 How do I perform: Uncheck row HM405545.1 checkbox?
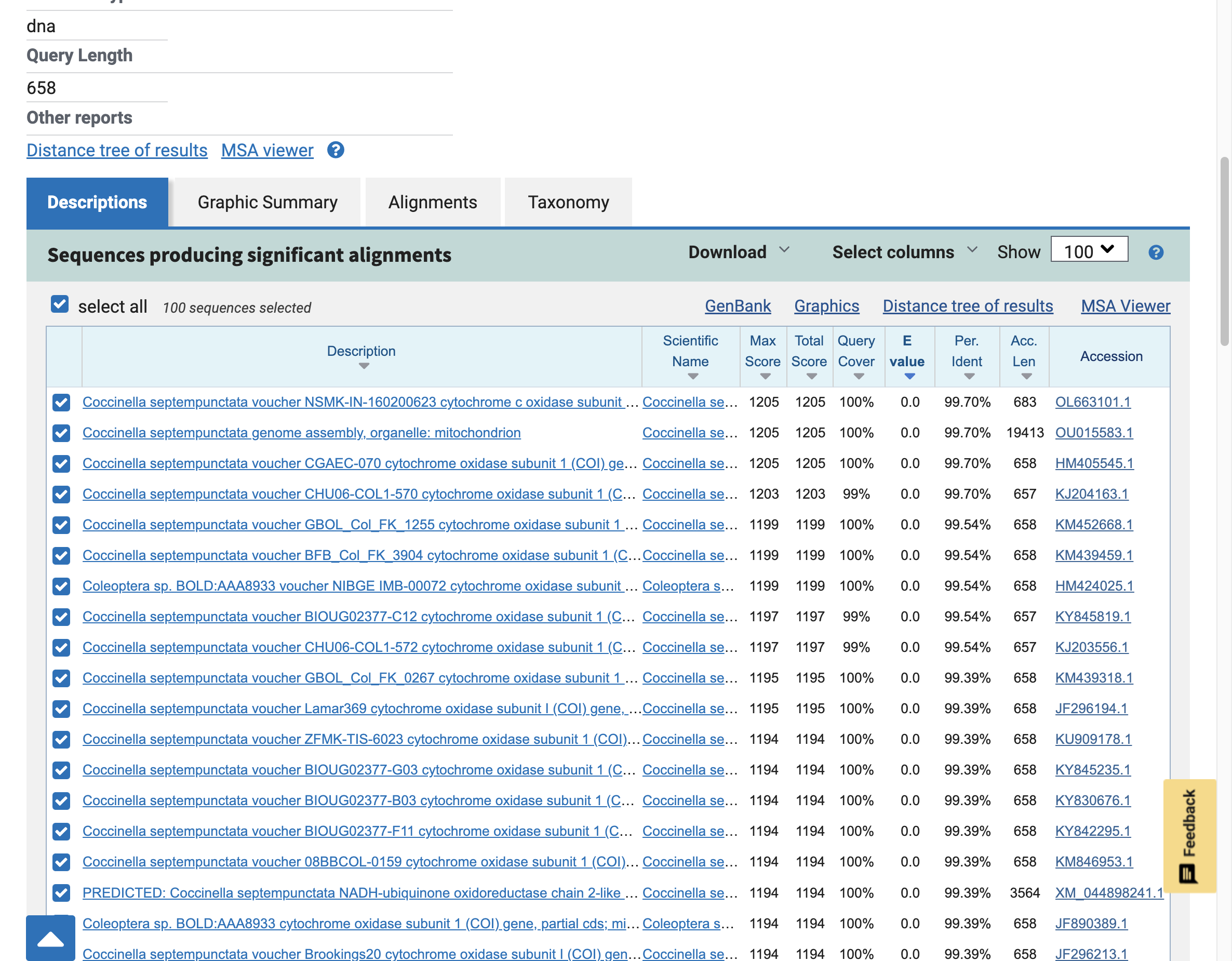click(x=61, y=464)
